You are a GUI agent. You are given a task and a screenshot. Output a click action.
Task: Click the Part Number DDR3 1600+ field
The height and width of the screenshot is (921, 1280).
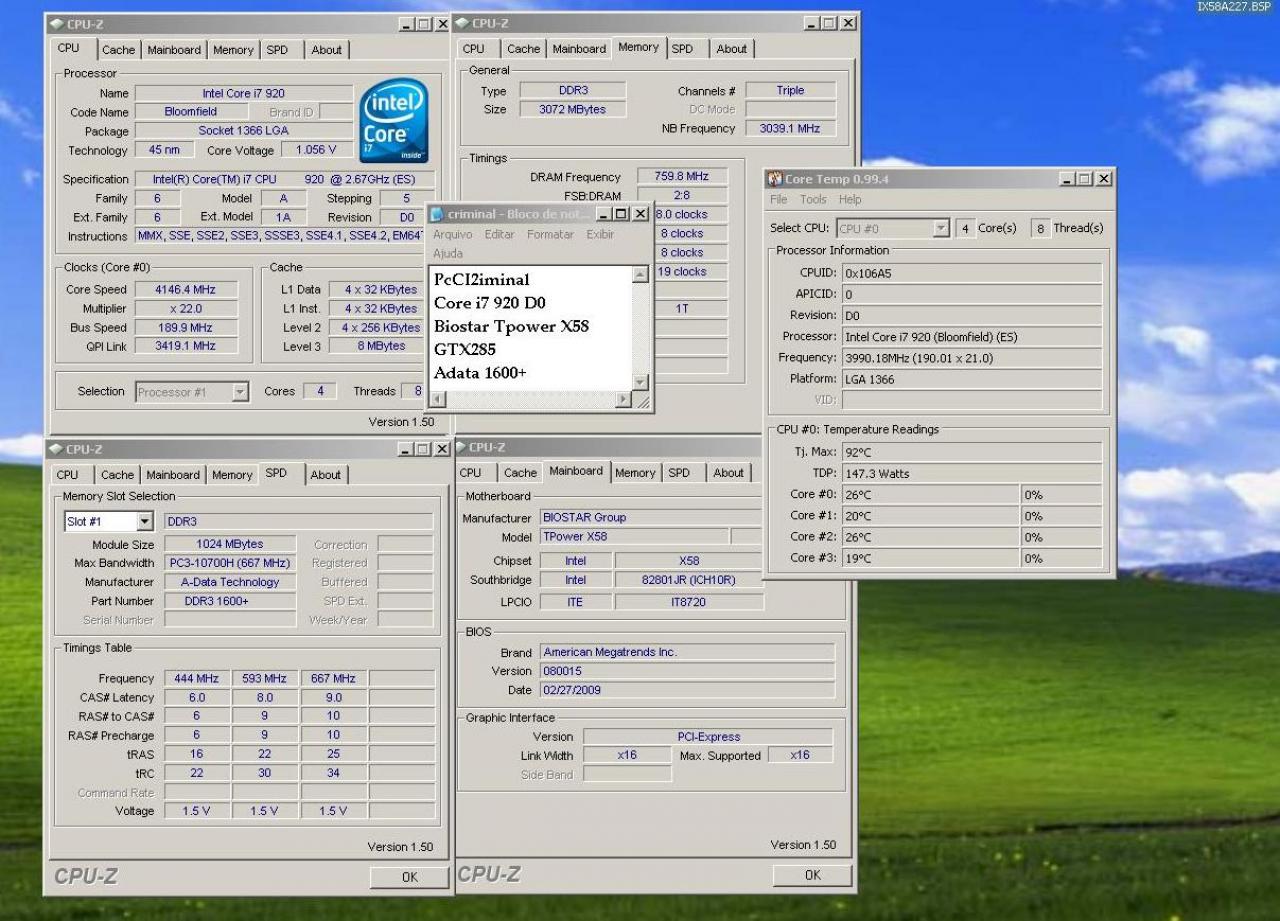click(230, 601)
